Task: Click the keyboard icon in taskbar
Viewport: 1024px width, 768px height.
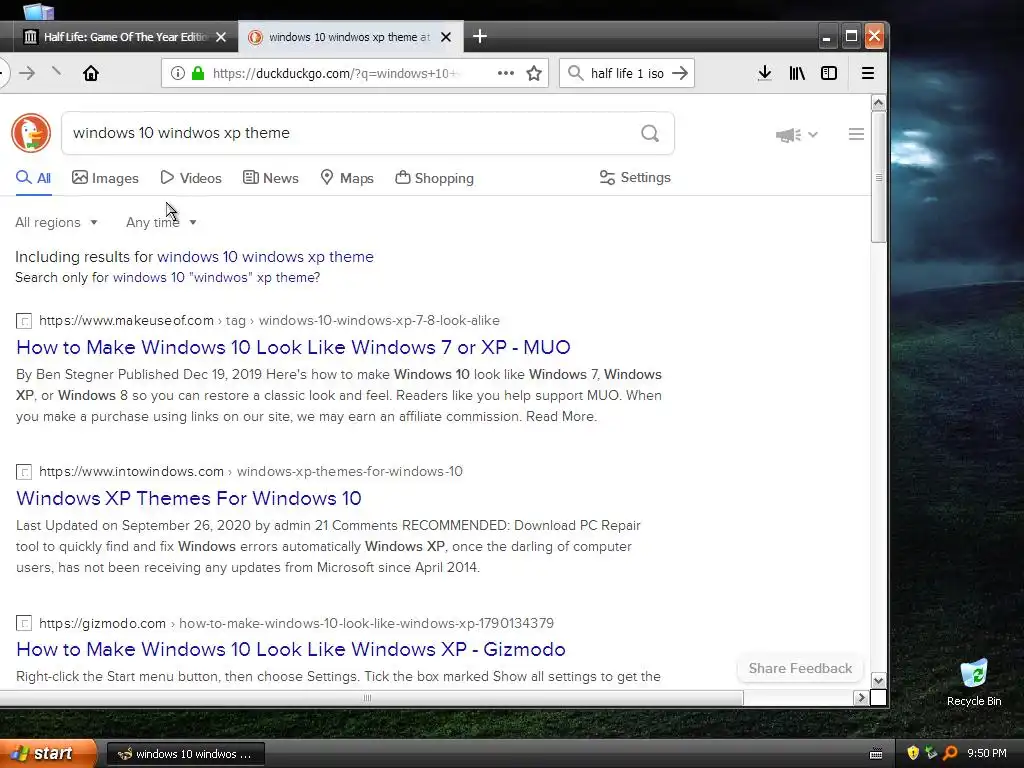Action: [876, 754]
